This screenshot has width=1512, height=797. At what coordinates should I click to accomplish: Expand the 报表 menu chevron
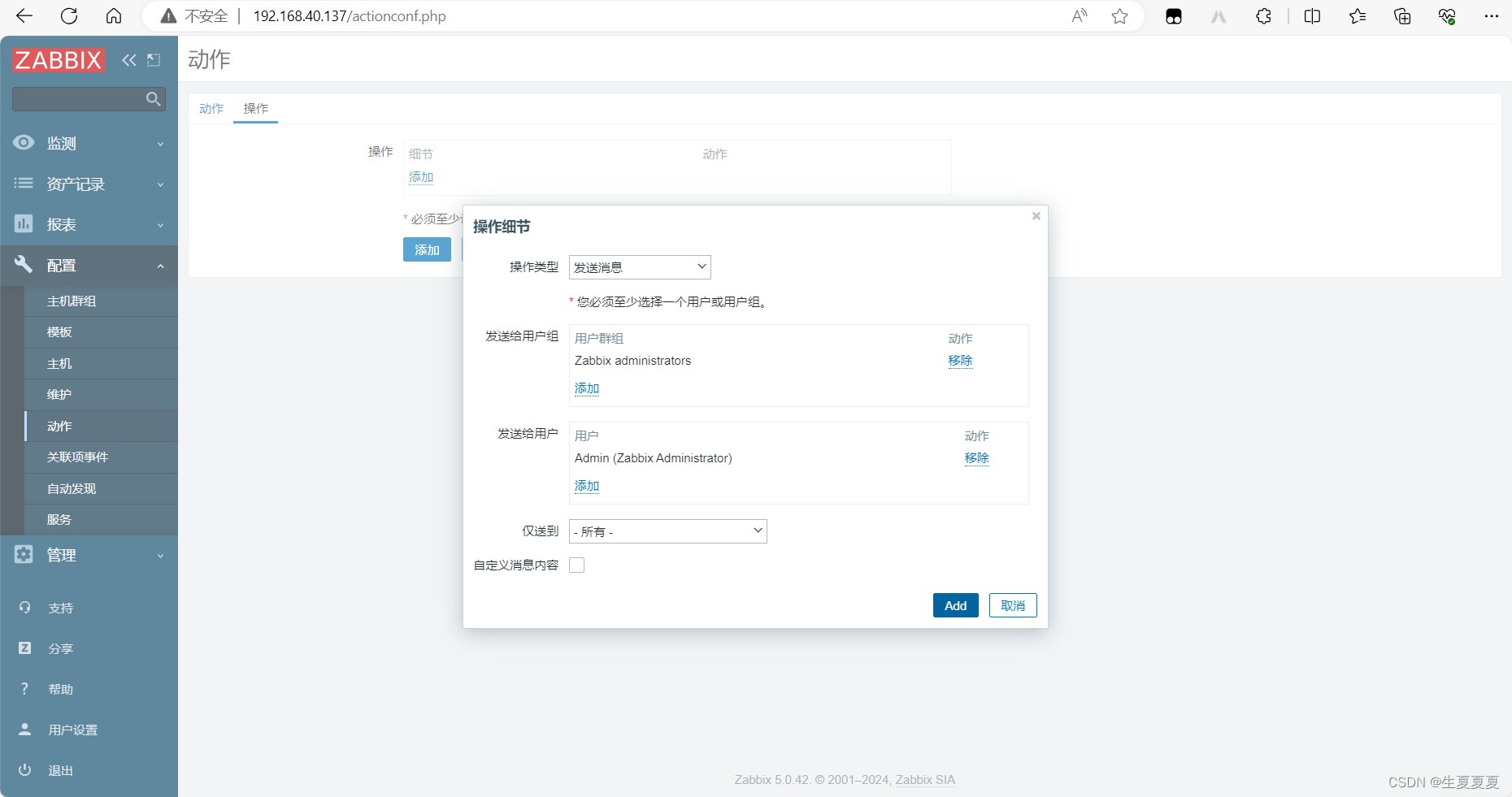(160, 225)
